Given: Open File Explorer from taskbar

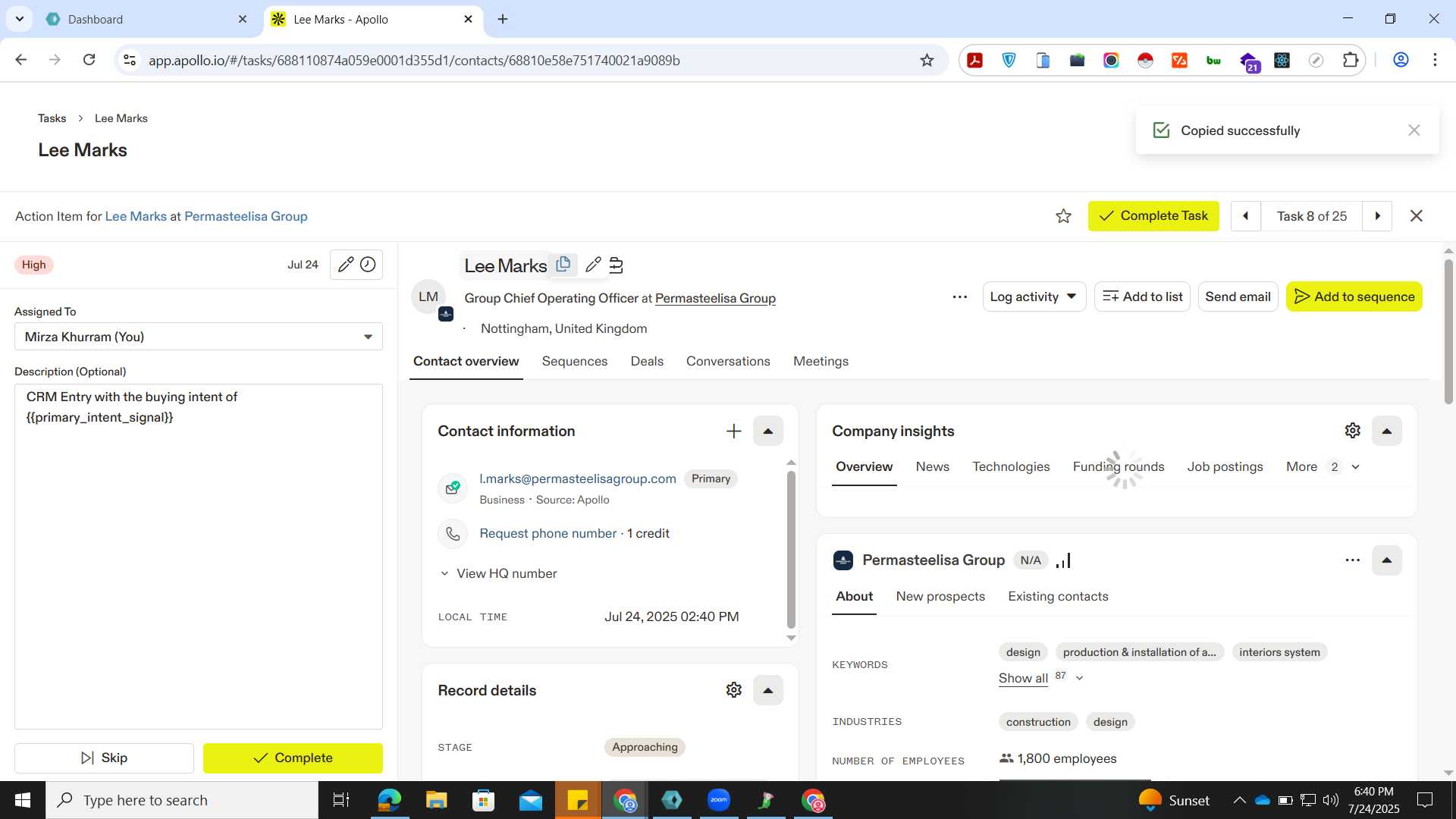Looking at the screenshot, I should point(436,800).
